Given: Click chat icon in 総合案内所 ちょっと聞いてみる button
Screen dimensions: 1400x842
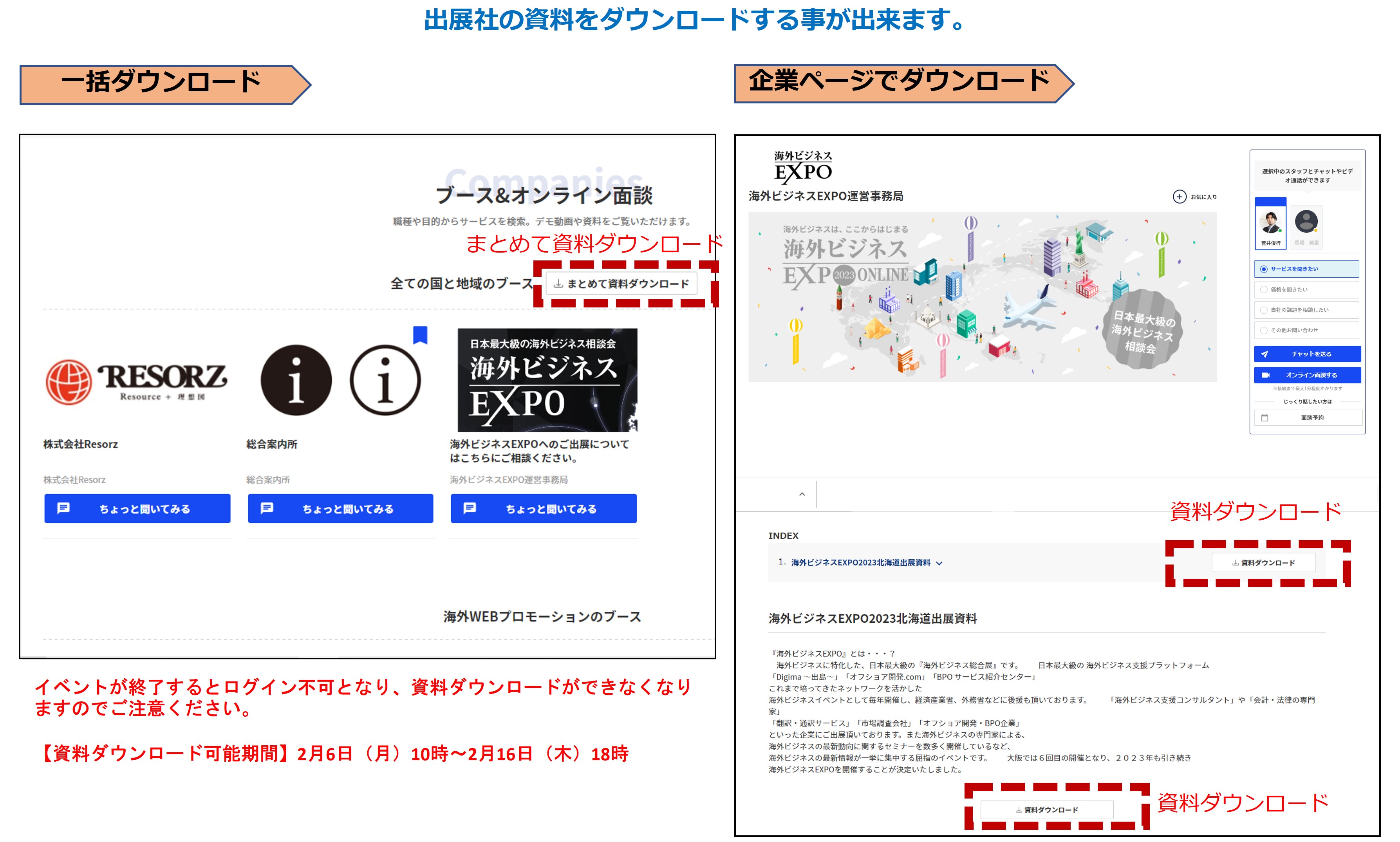Looking at the screenshot, I should [267, 508].
